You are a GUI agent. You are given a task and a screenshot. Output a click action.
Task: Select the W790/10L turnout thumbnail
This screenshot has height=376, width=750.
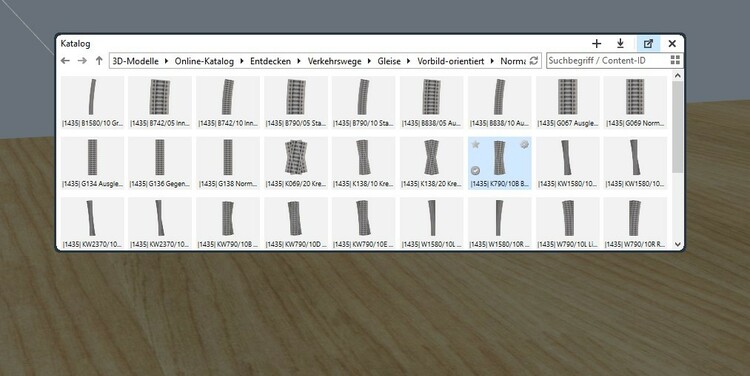568,223
